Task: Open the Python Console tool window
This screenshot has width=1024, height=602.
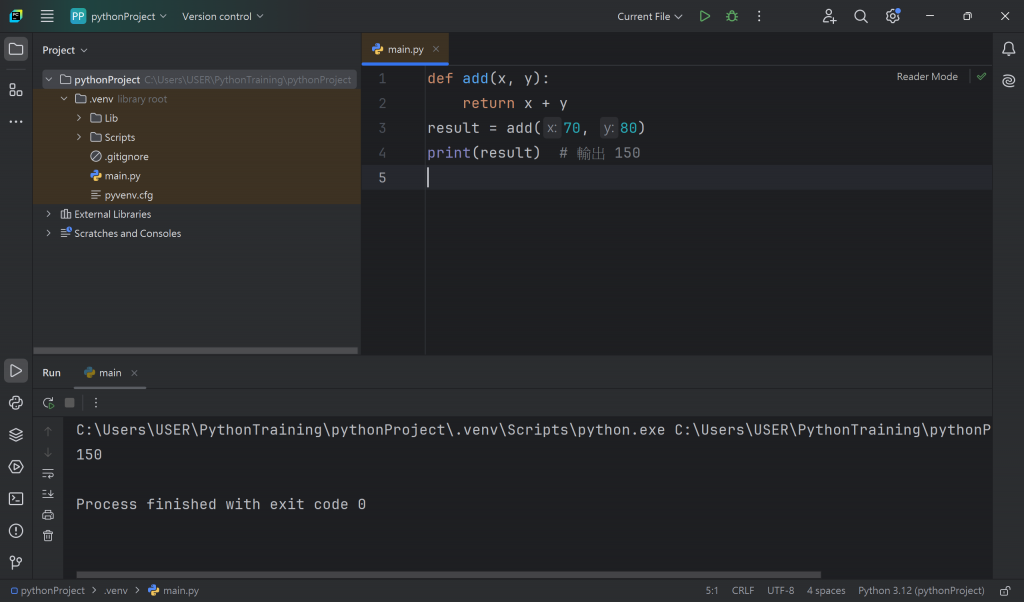Action: coord(16,403)
